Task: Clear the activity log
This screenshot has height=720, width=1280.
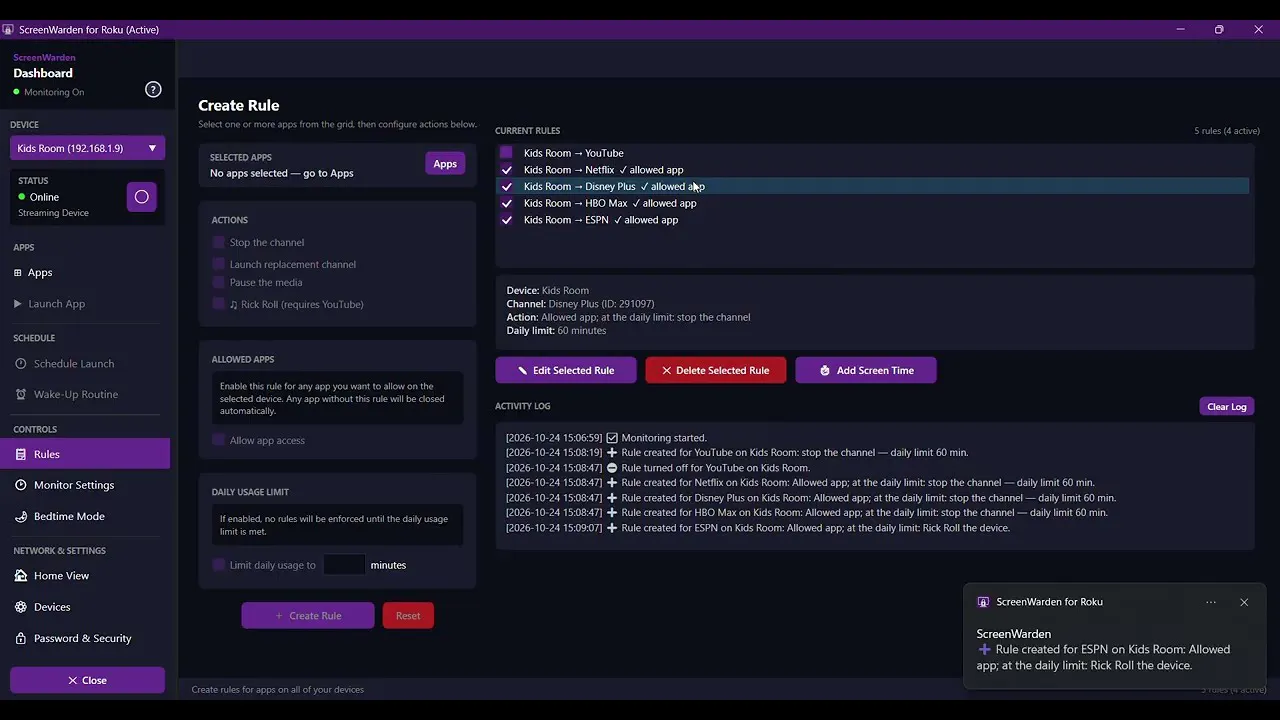Action: 1227,407
